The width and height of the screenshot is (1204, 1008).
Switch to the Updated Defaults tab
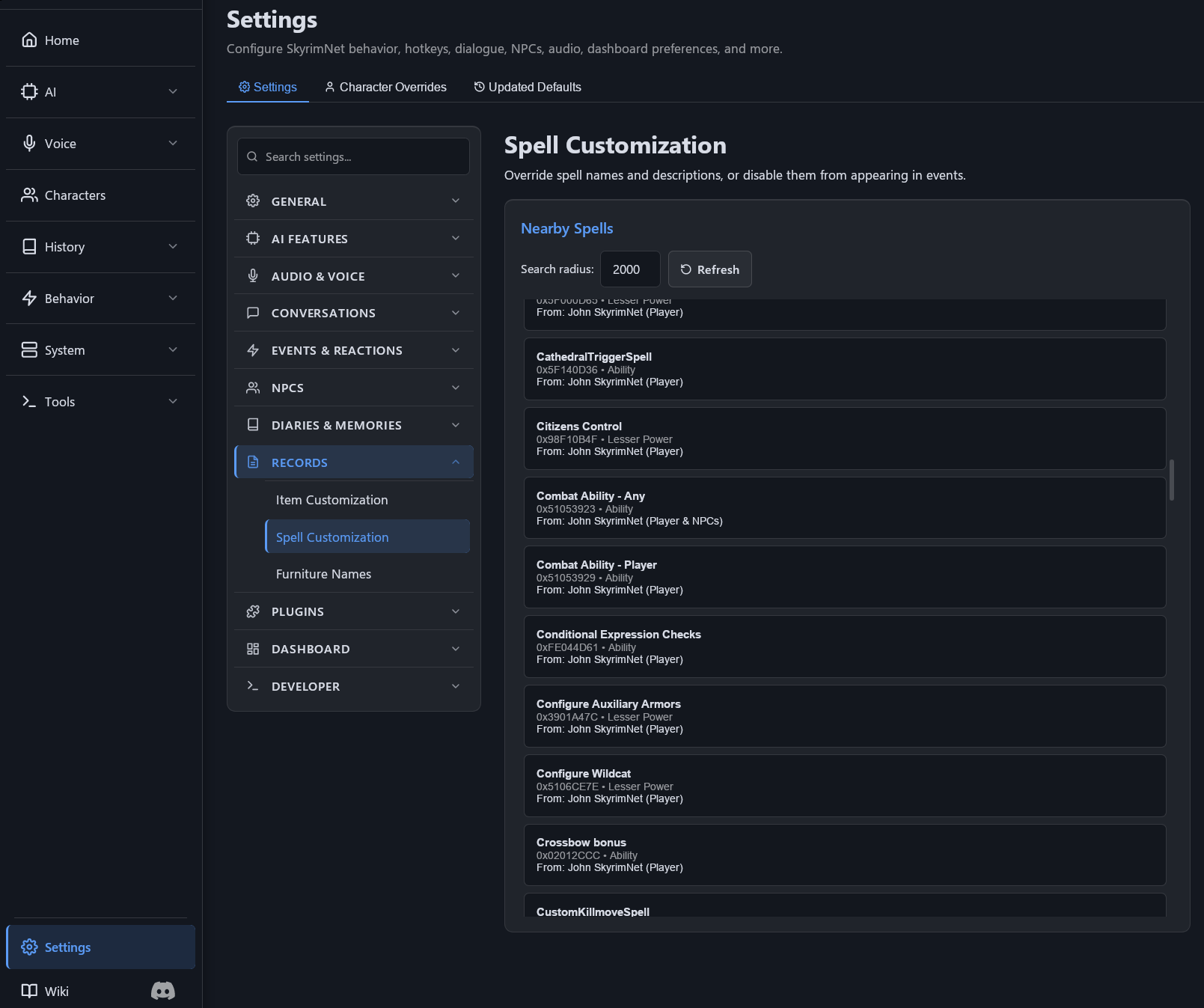point(528,87)
